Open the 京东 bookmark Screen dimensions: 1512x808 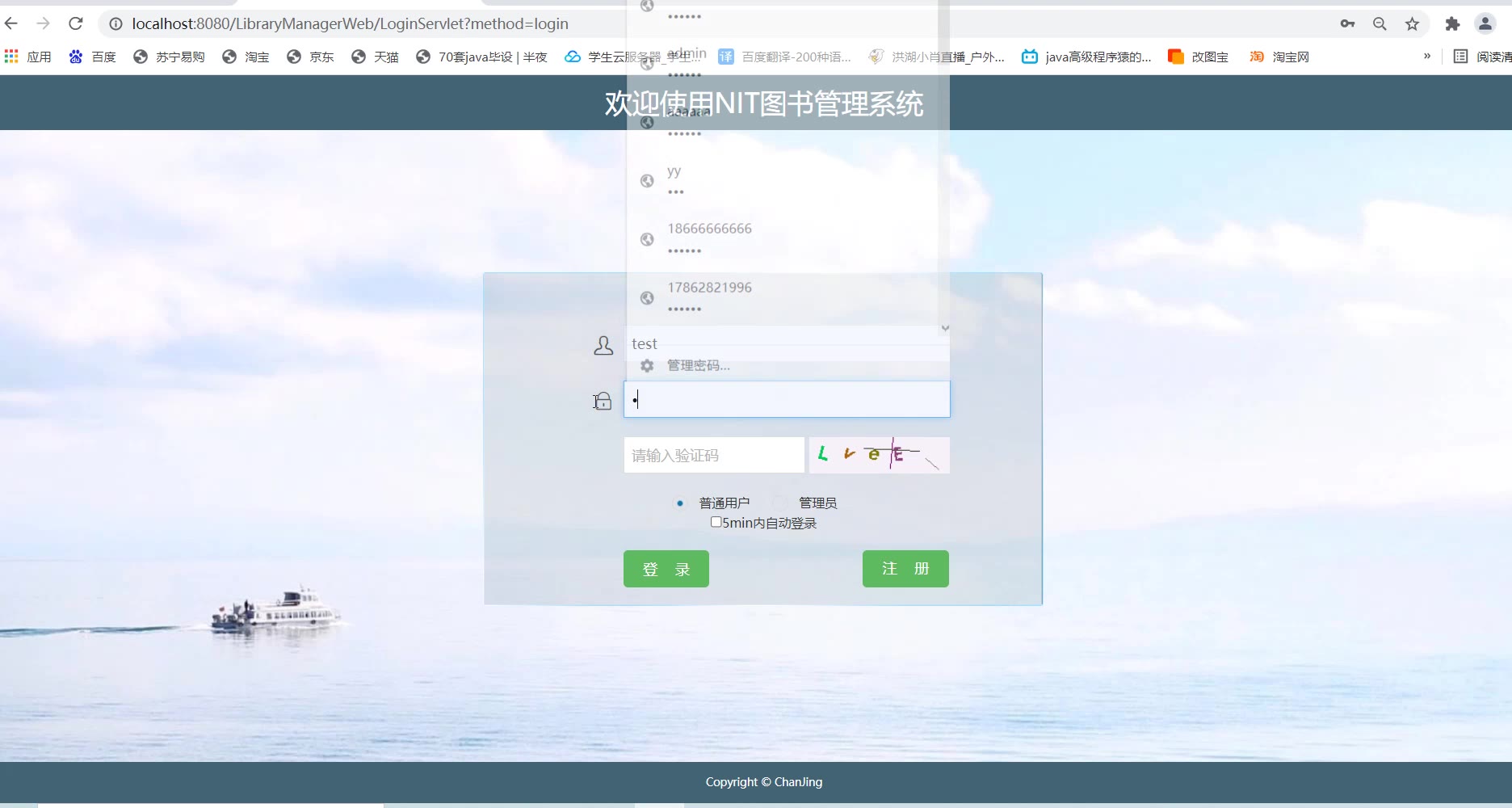pyautogui.click(x=310, y=57)
